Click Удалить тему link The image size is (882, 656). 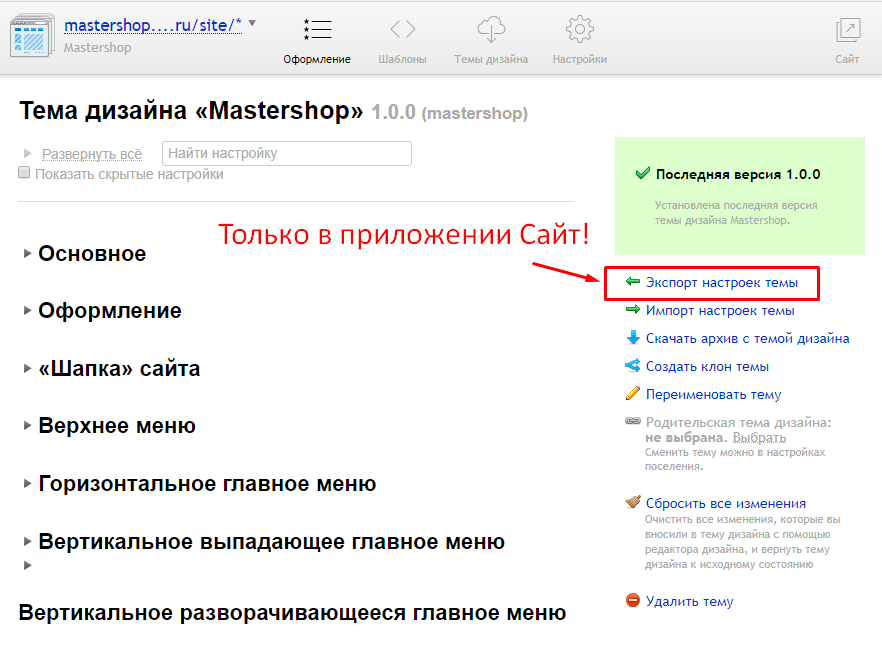pyautogui.click(x=689, y=602)
